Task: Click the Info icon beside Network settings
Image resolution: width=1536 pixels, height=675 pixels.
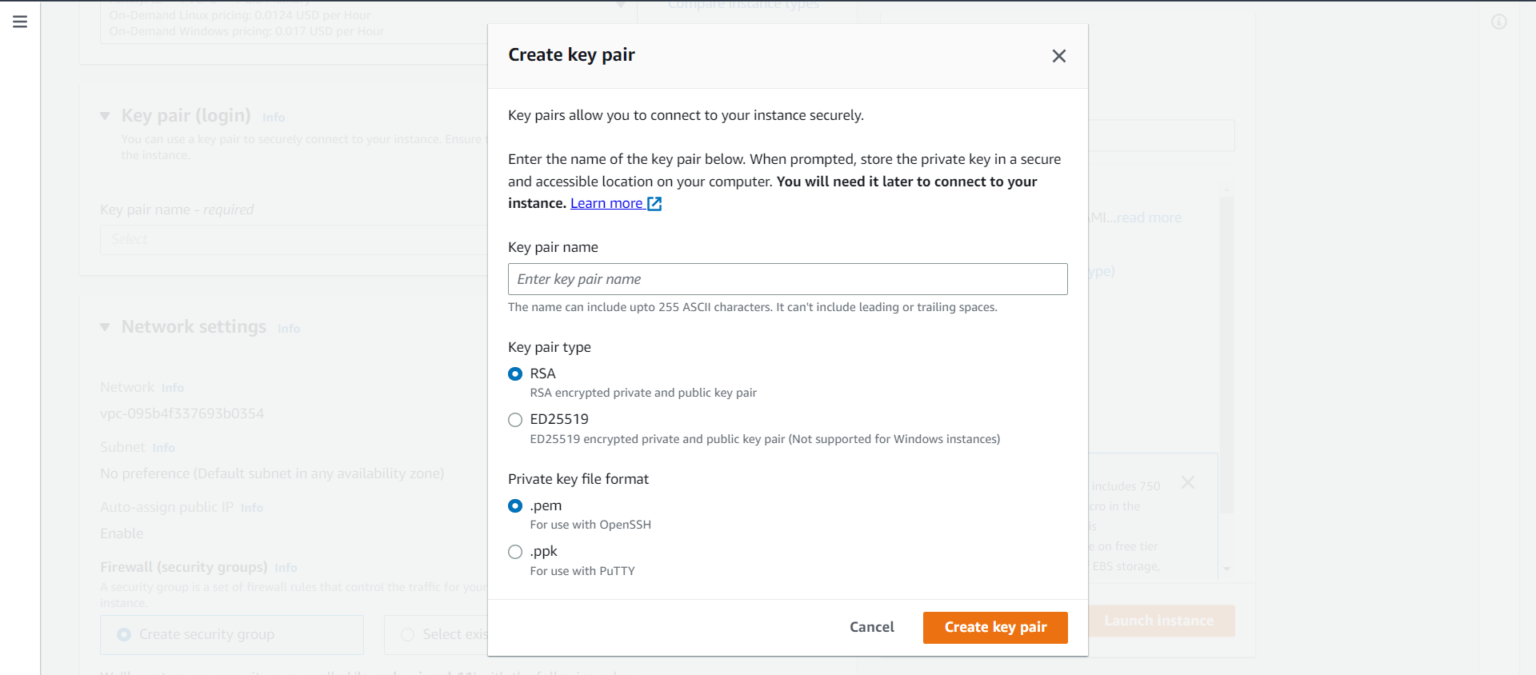Action: pyautogui.click(x=288, y=327)
